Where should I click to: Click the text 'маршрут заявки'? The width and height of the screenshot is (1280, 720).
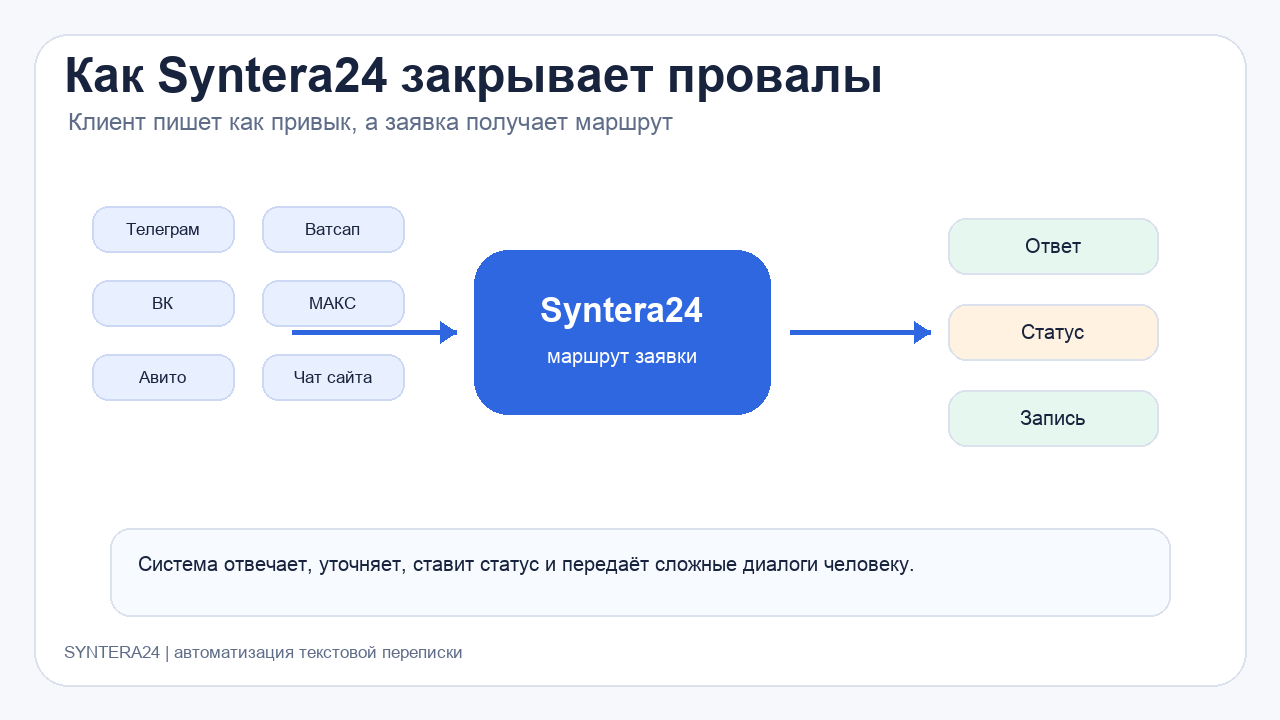click(x=622, y=357)
